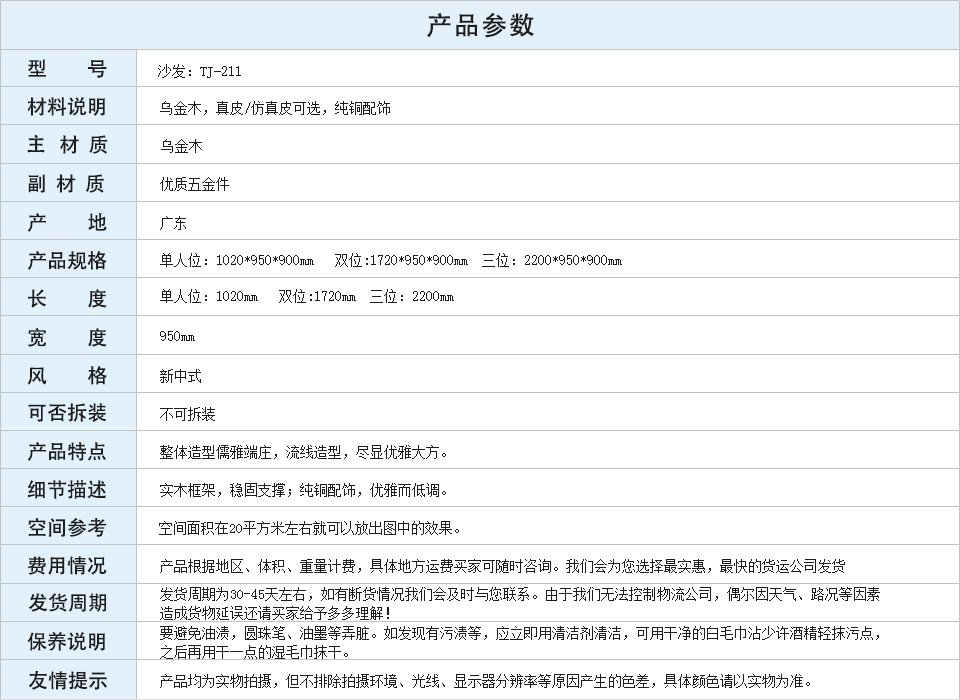Image resolution: width=960 pixels, height=700 pixels.
Task: Click the 产品特点 row label
Action: click(67, 451)
